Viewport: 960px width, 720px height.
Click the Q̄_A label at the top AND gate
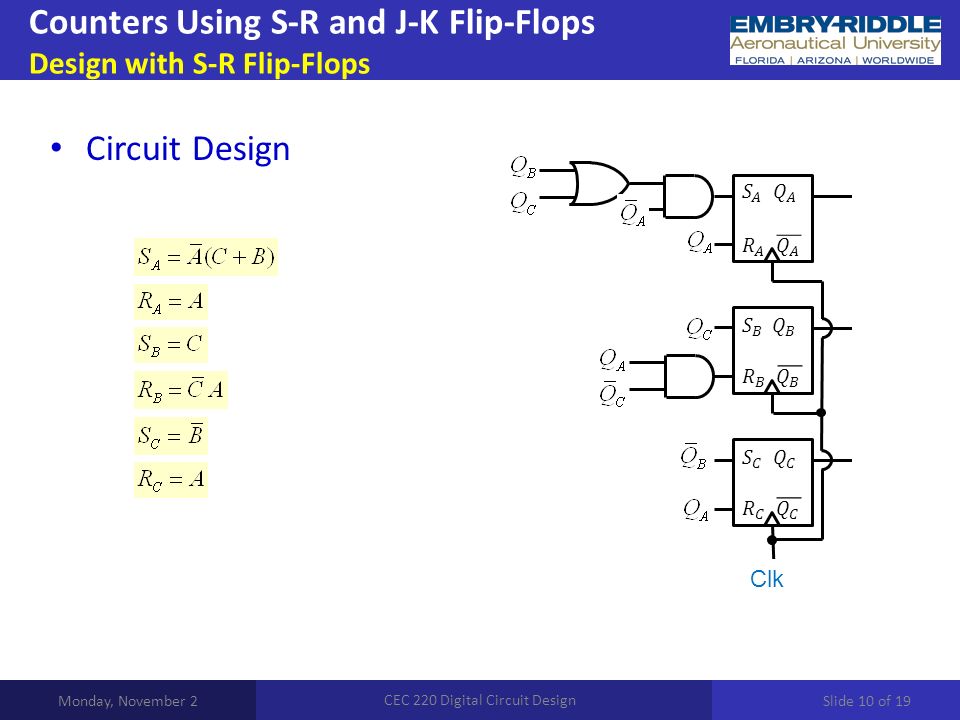(633, 214)
